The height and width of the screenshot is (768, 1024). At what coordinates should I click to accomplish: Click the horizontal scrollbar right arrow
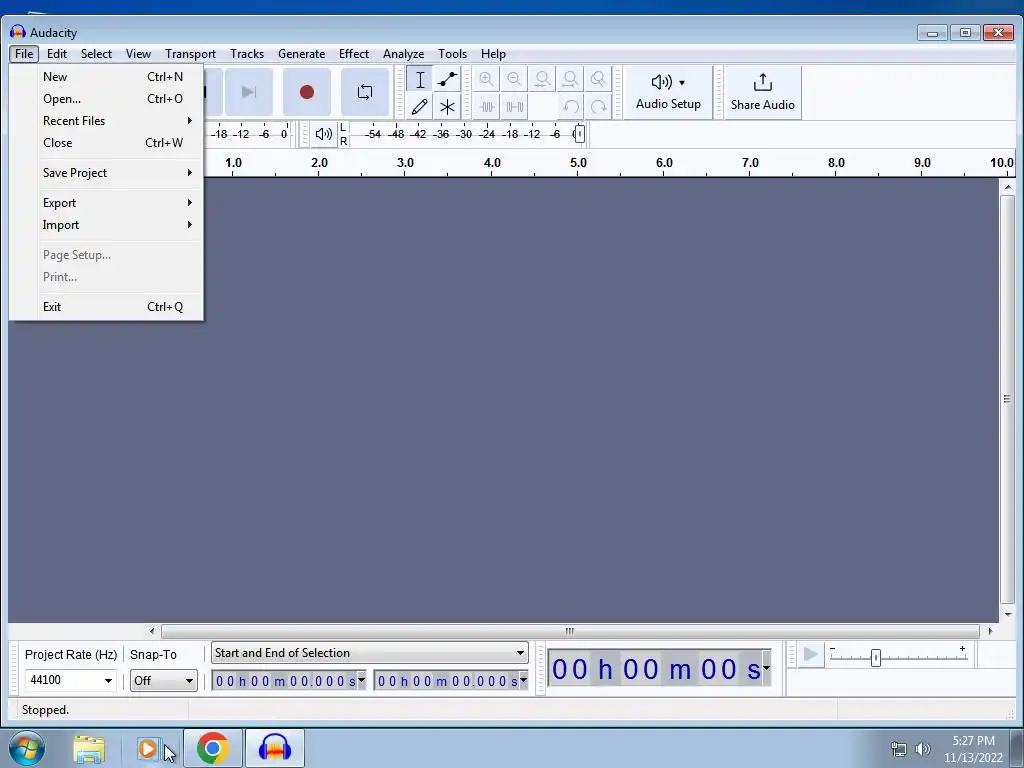[x=990, y=631]
